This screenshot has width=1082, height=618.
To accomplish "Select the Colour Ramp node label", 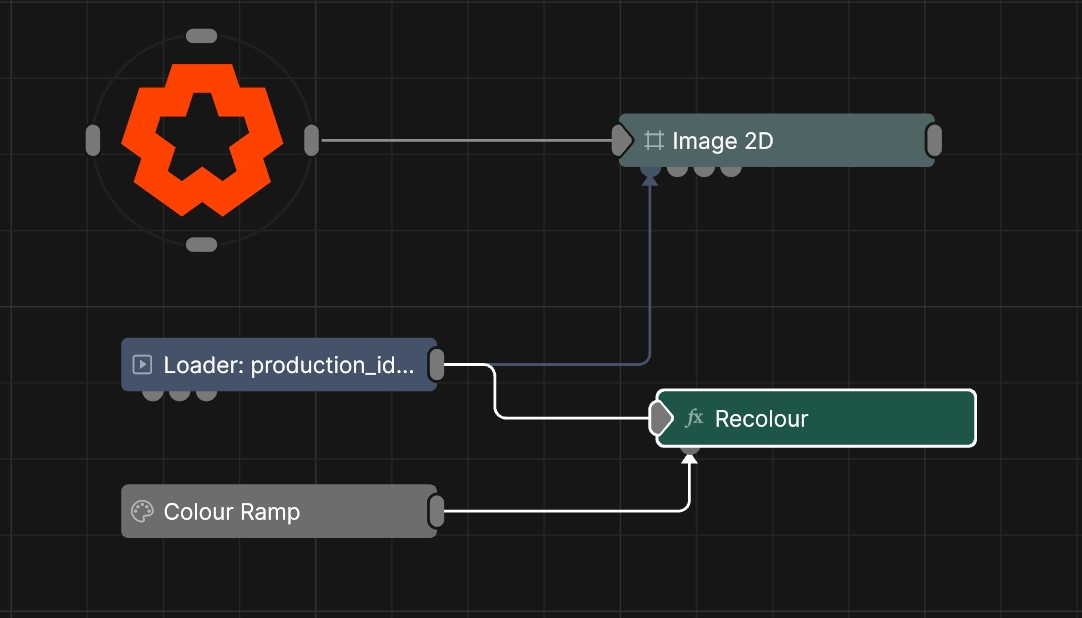I will click(232, 512).
